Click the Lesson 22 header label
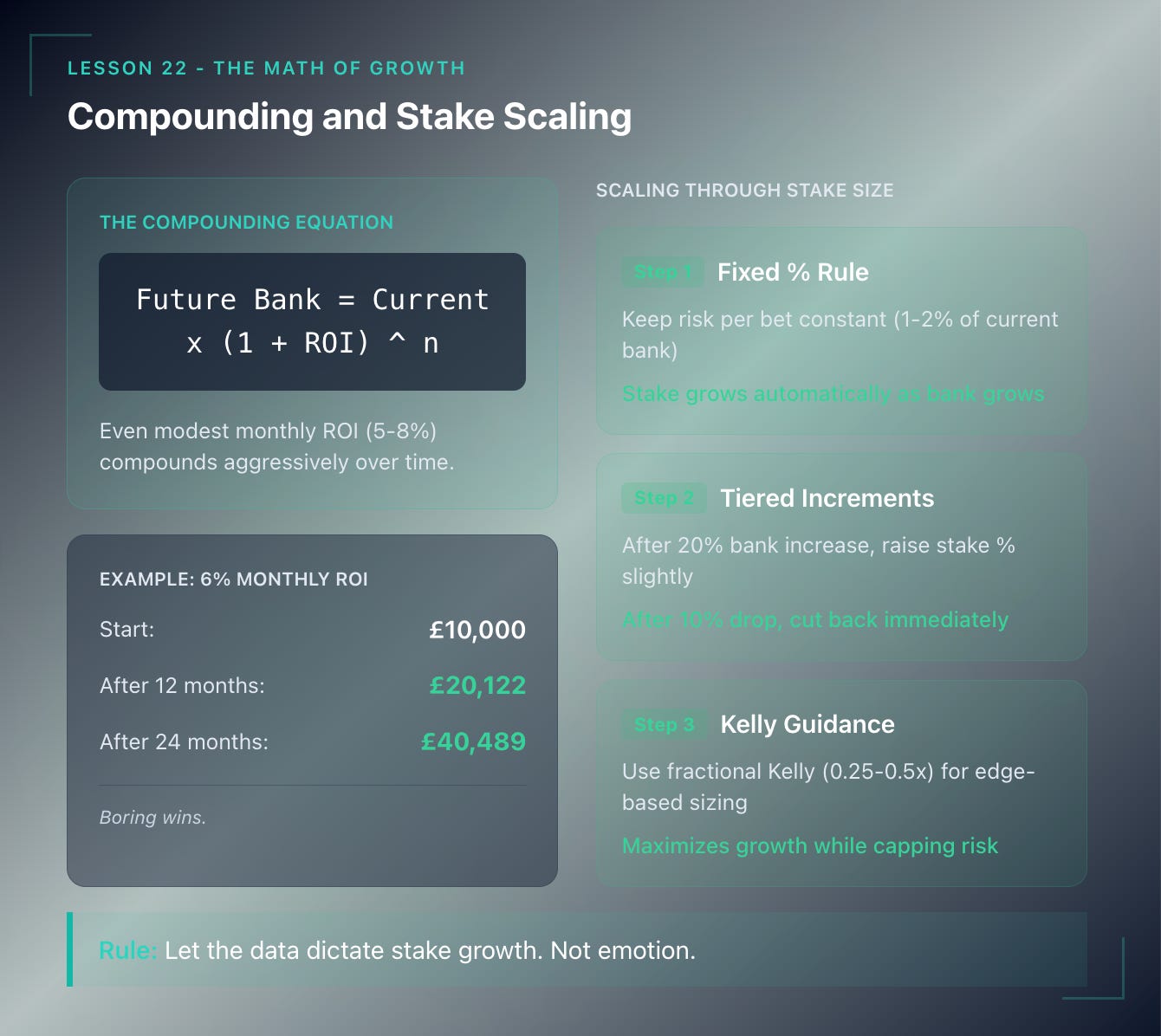 point(266,68)
